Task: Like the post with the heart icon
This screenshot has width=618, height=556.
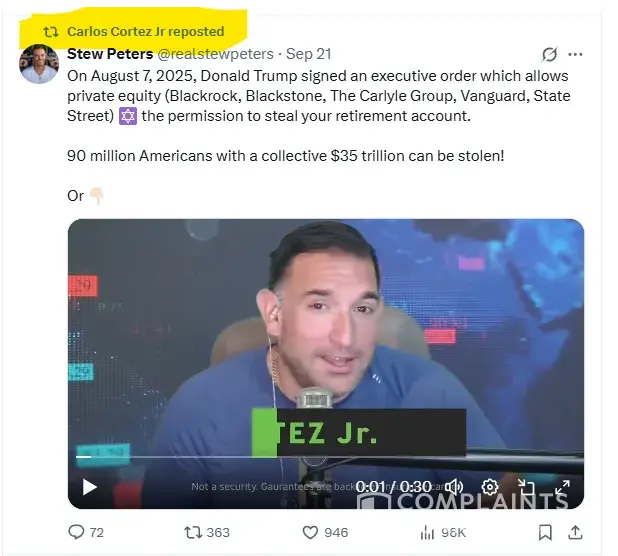Action: [x=310, y=532]
